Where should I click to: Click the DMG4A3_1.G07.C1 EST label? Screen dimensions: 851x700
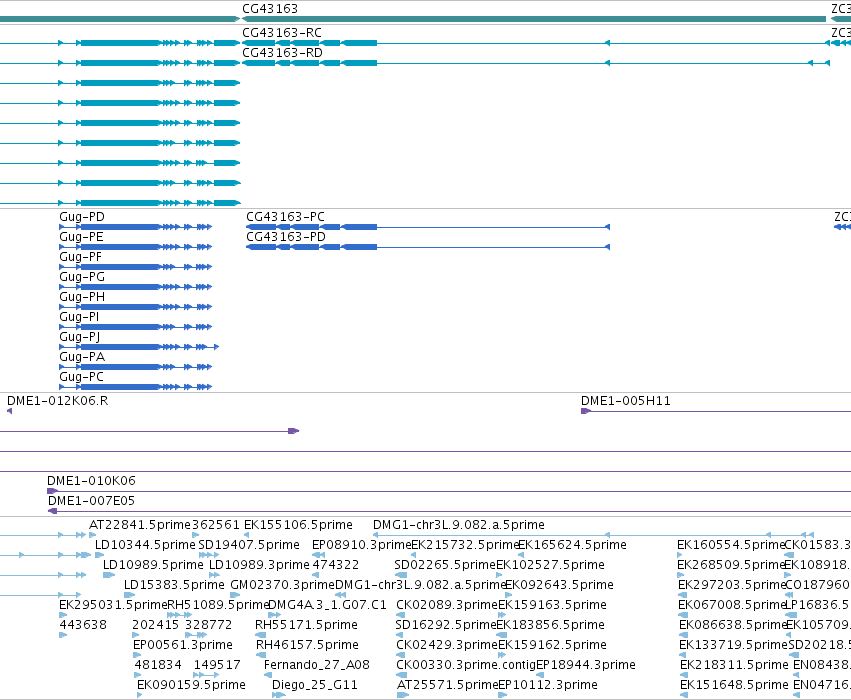click(327, 604)
